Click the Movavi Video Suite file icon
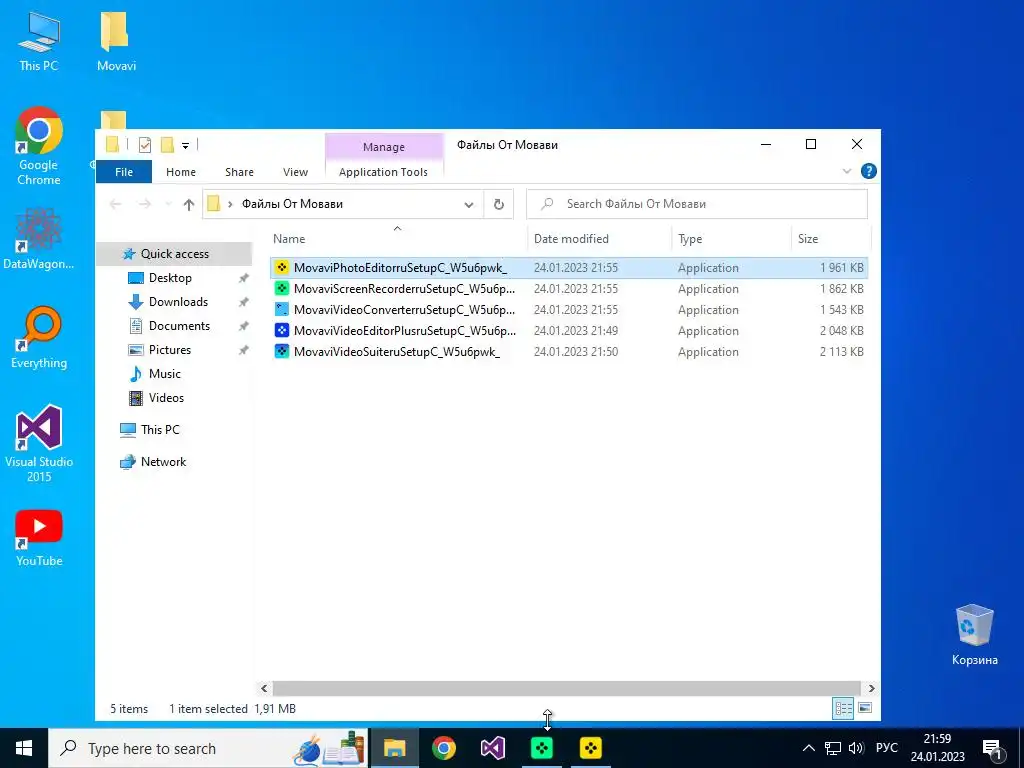This screenshot has width=1024, height=768. pyautogui.click(x=281, y=351)
